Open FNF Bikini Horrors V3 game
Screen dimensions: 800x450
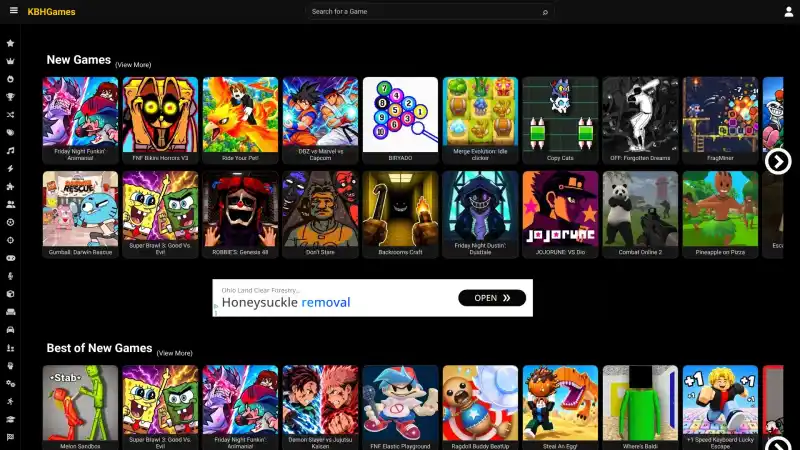tap(160, 120)
